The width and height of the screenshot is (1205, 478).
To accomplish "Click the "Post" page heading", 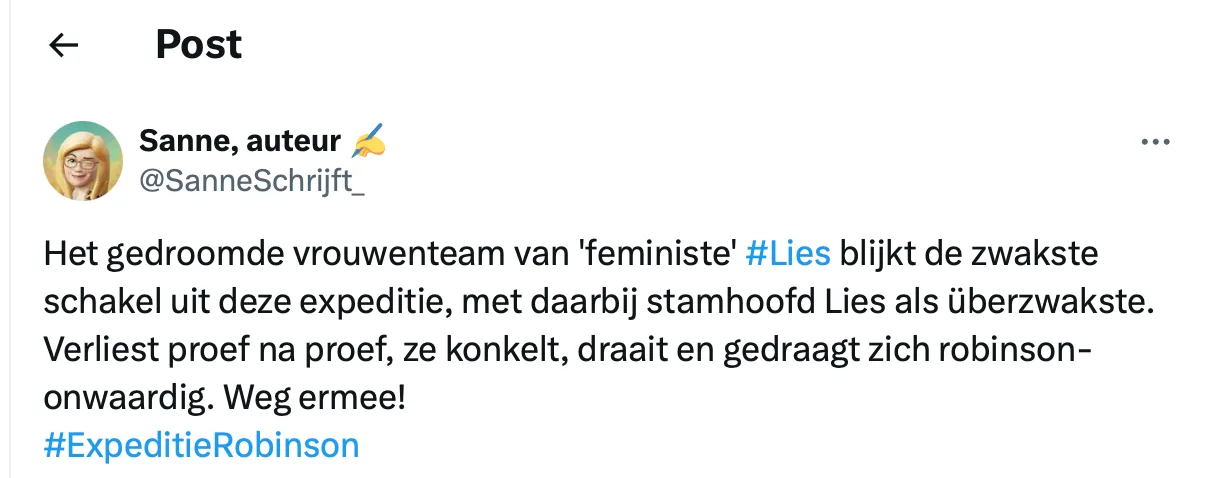I will coord(199,45).
